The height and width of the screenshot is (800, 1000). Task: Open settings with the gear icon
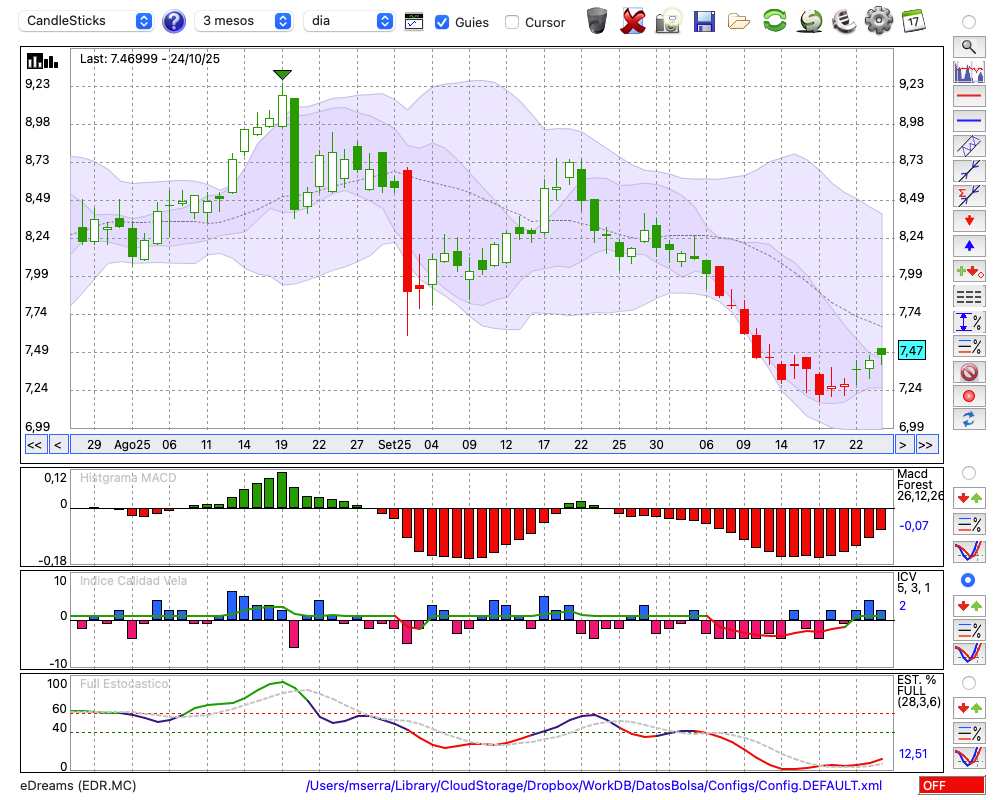tap(879, 21)
